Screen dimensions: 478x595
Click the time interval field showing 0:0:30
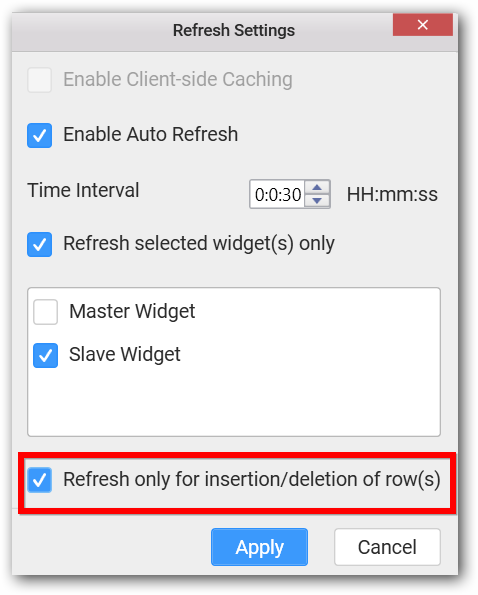[x=277, y=194]
